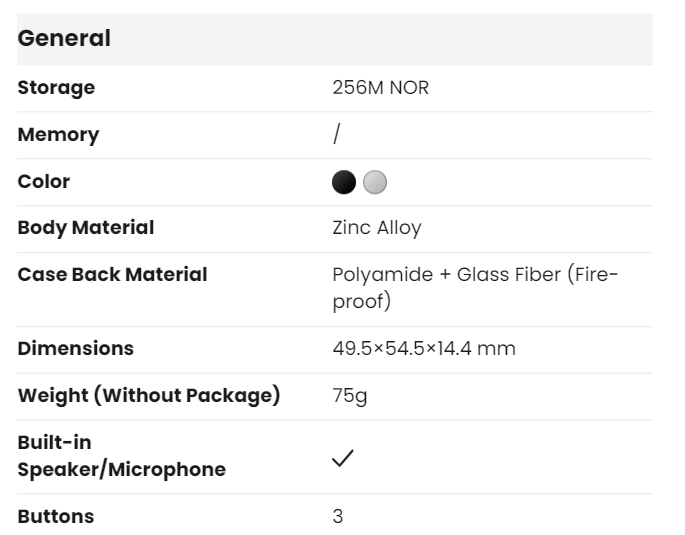This screenshot has height=535, width=685.
Task: Click the General section header
Action: [65, 39]
